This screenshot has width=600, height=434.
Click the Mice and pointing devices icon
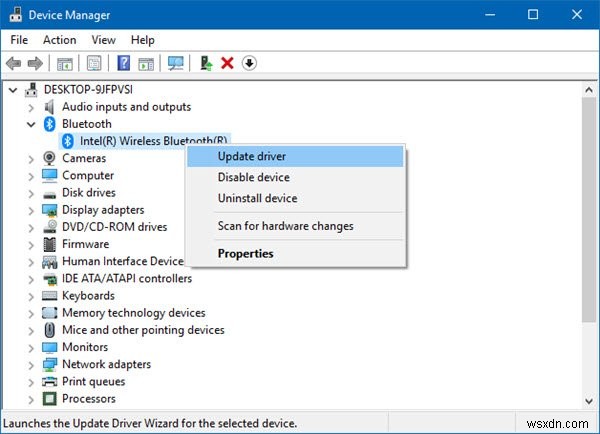coord(49,330)
